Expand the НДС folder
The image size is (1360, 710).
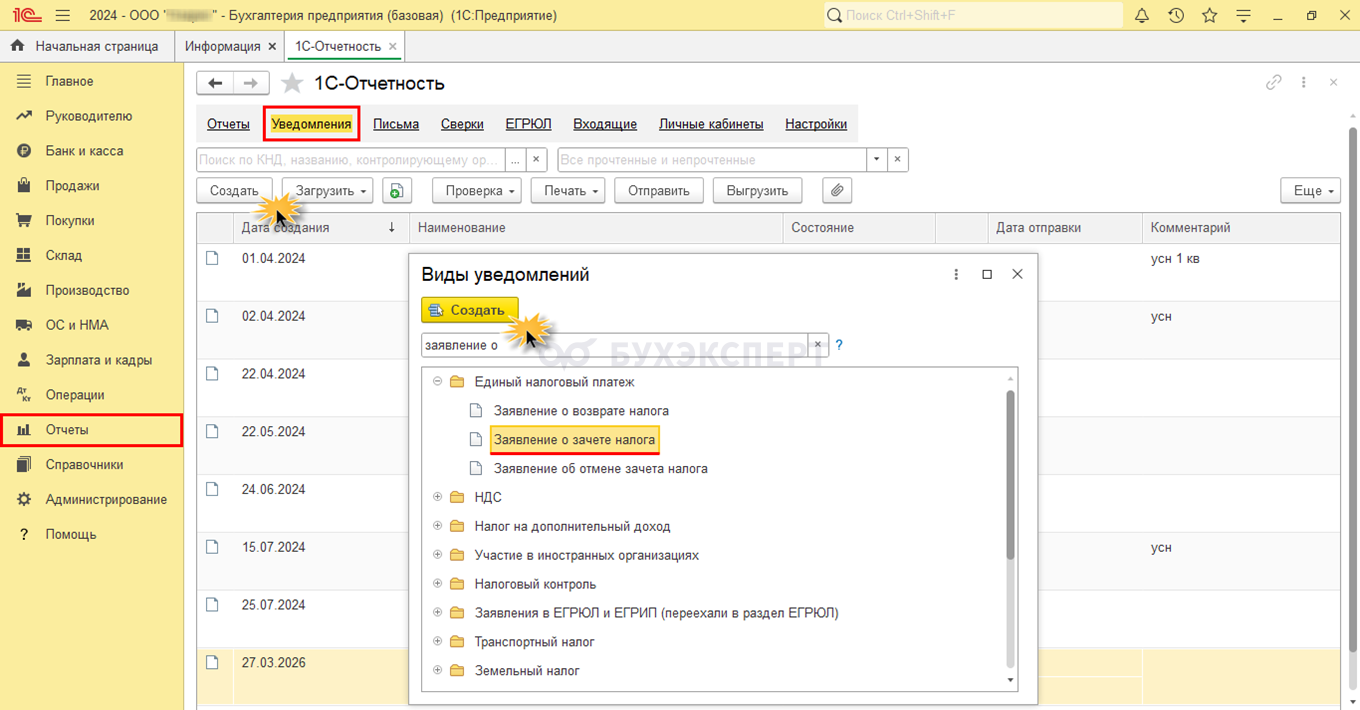click(437, 497)
